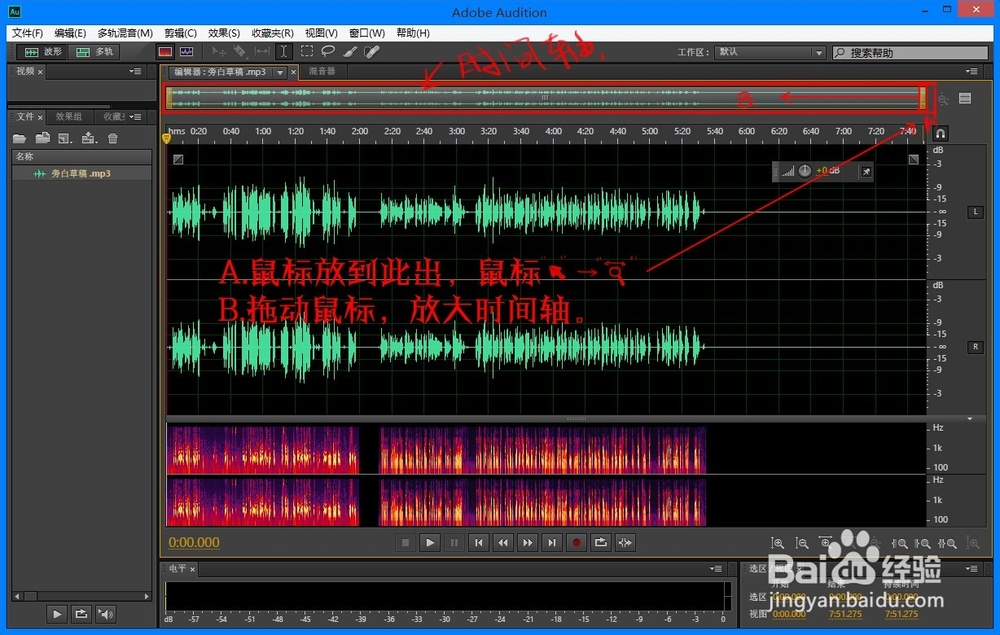Select the 旁白草稿 .mp3 file
The height and width of the screenshot is (635, 1000).
(x=82, y=173)
